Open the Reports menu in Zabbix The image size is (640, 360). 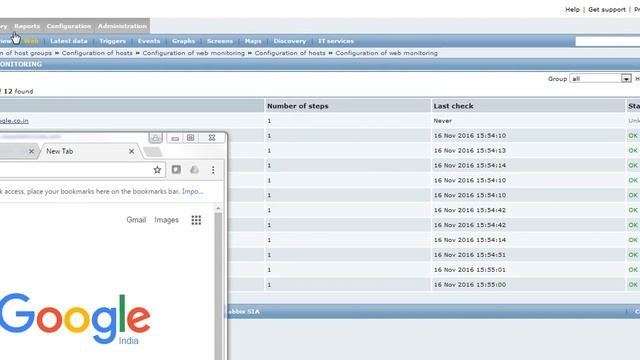pos(27,26)
